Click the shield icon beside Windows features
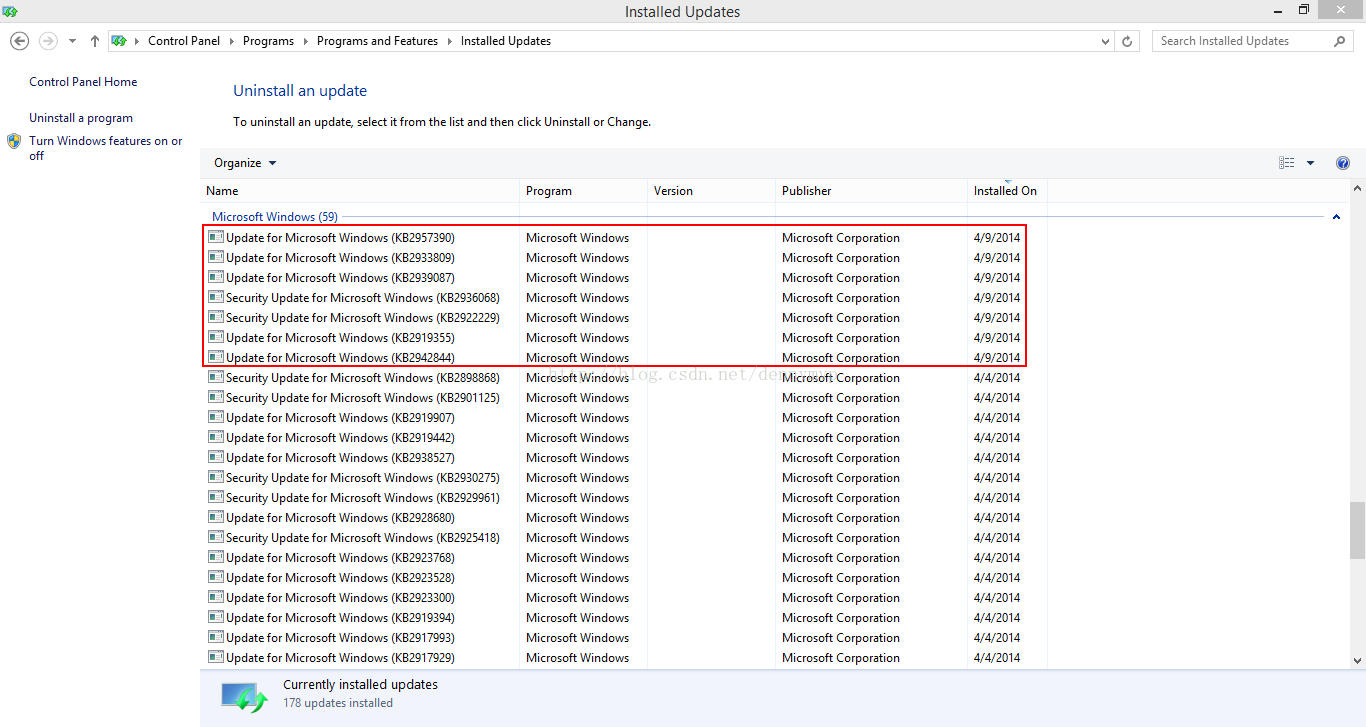This screenshot has height=727, width=1366. click(x=14, y=141)
